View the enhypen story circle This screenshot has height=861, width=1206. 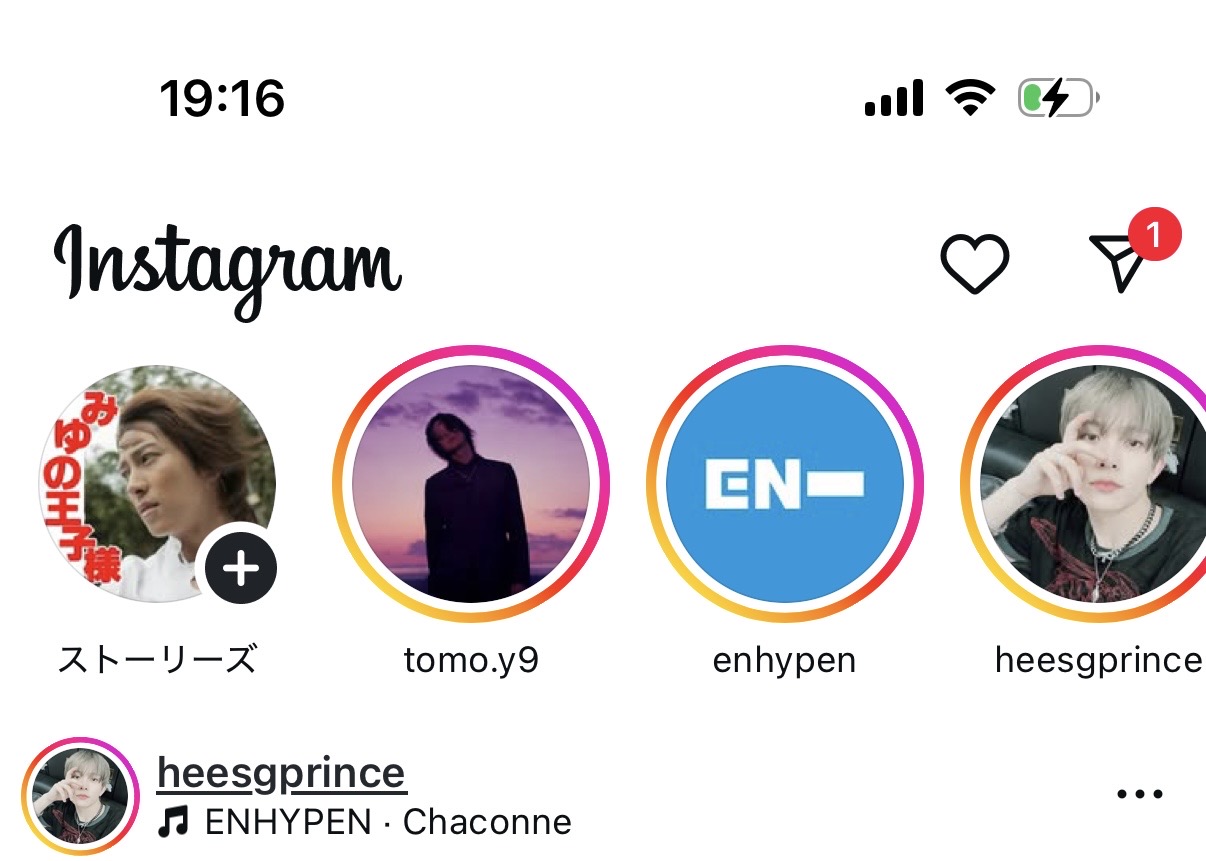(x=784, y=485)
